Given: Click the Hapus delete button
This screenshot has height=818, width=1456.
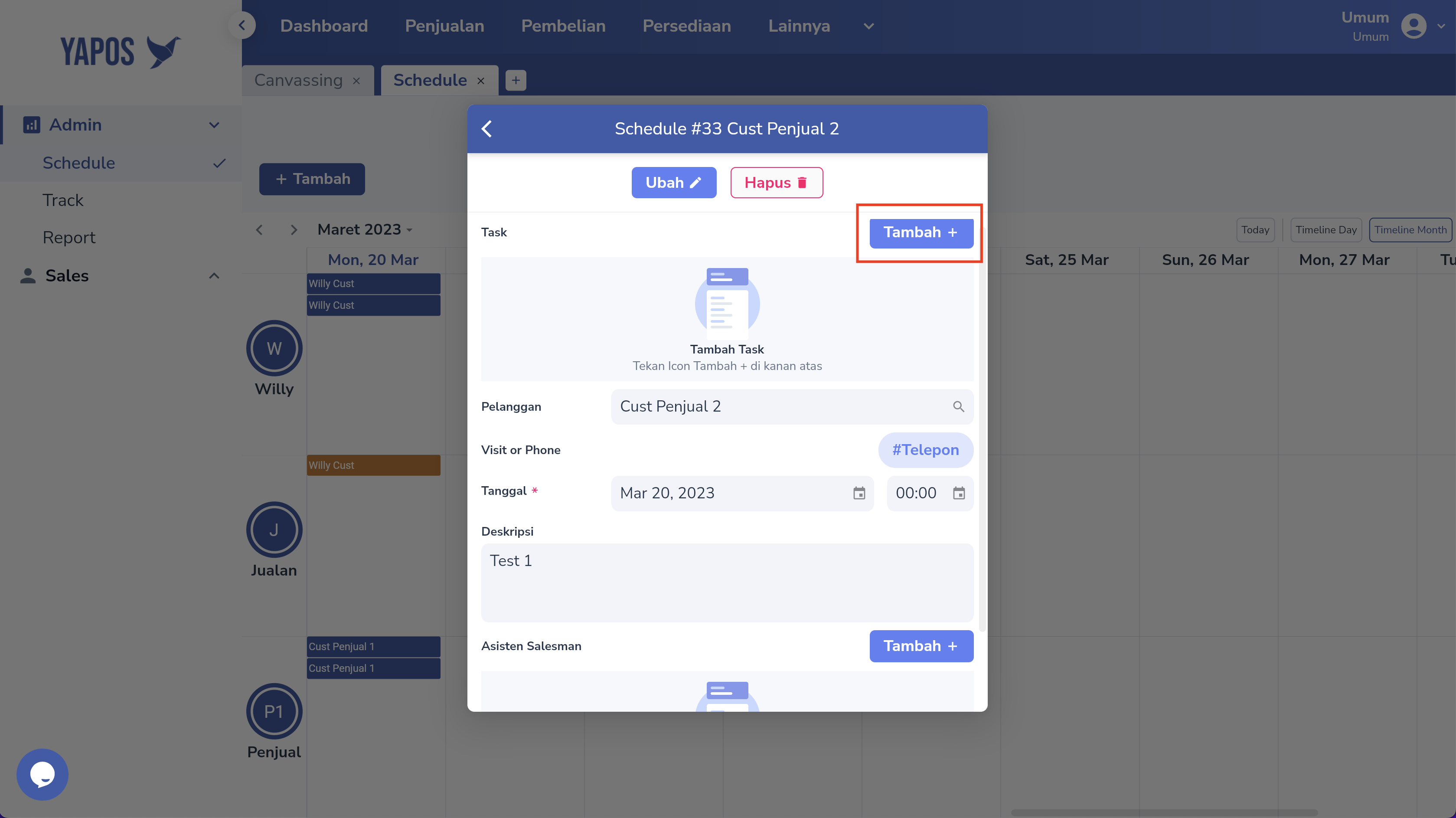Looking at the screenshot, I should pos(777,183).
